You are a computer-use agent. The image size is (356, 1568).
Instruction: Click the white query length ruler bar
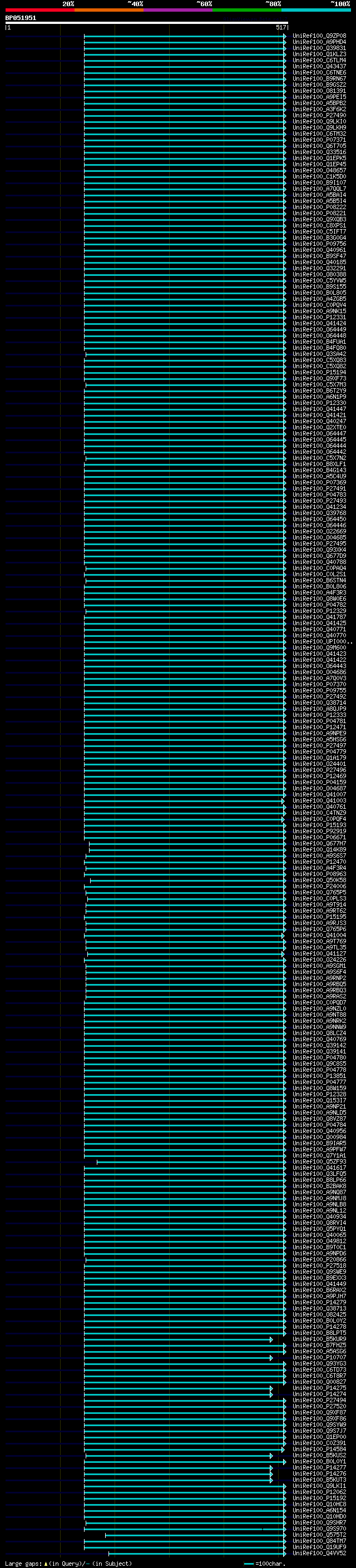tap(146, 23)
